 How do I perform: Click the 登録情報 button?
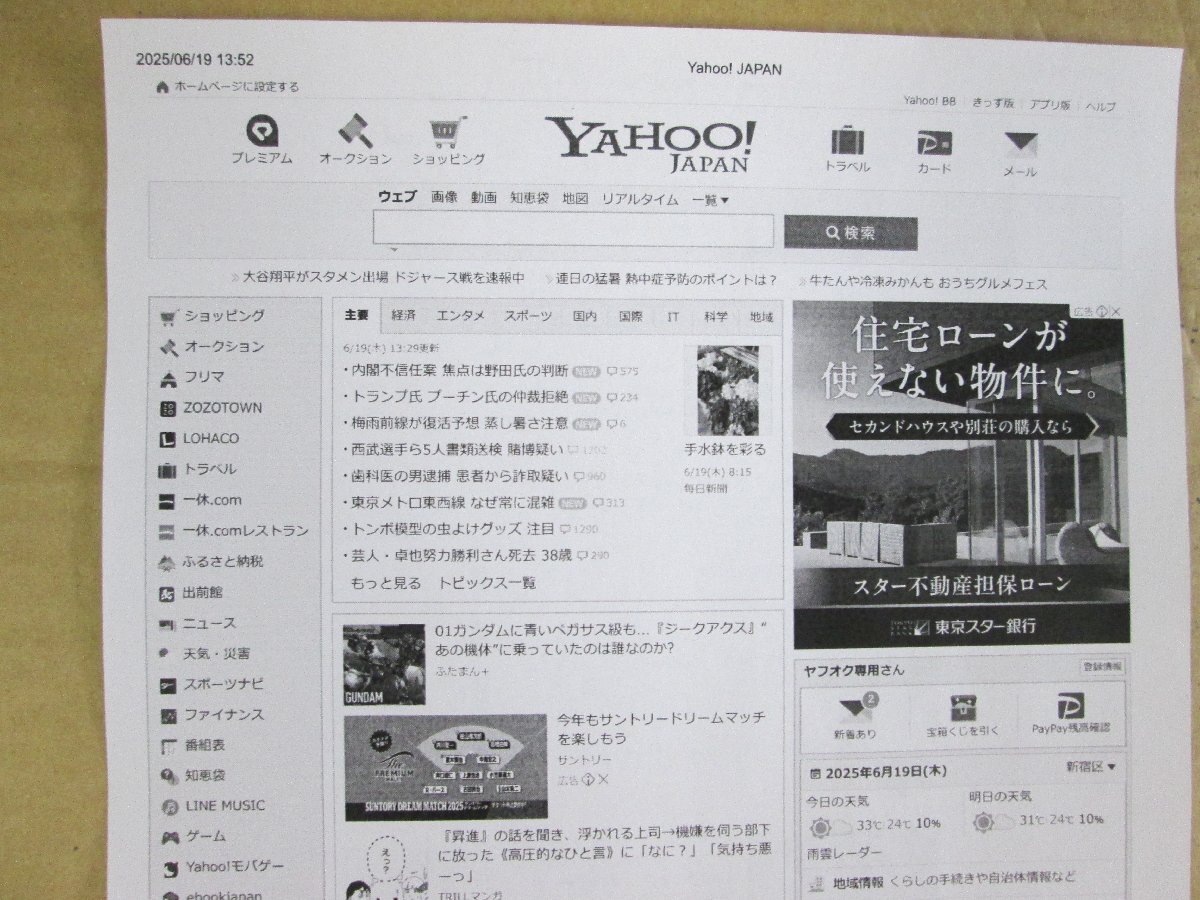(x=1102, y=667)
